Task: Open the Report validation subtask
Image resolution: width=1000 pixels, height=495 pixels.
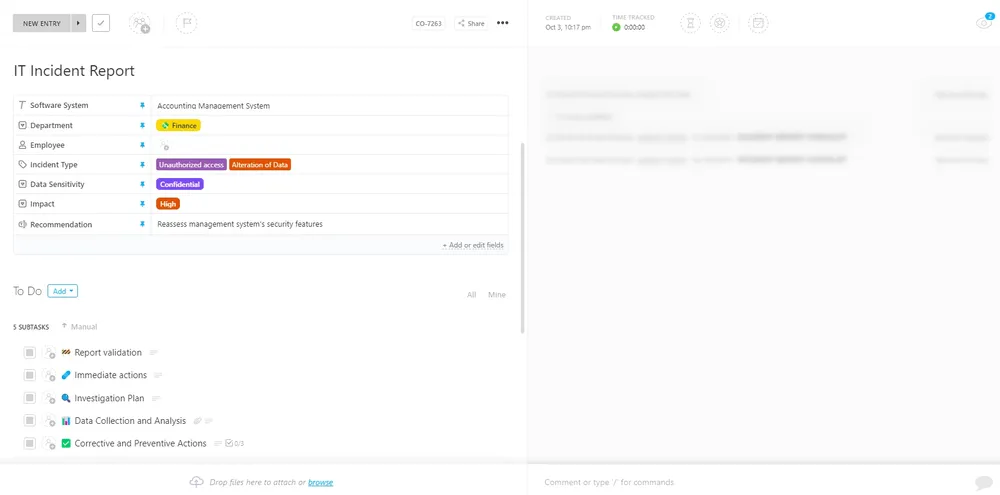Action: pos(108,352)
